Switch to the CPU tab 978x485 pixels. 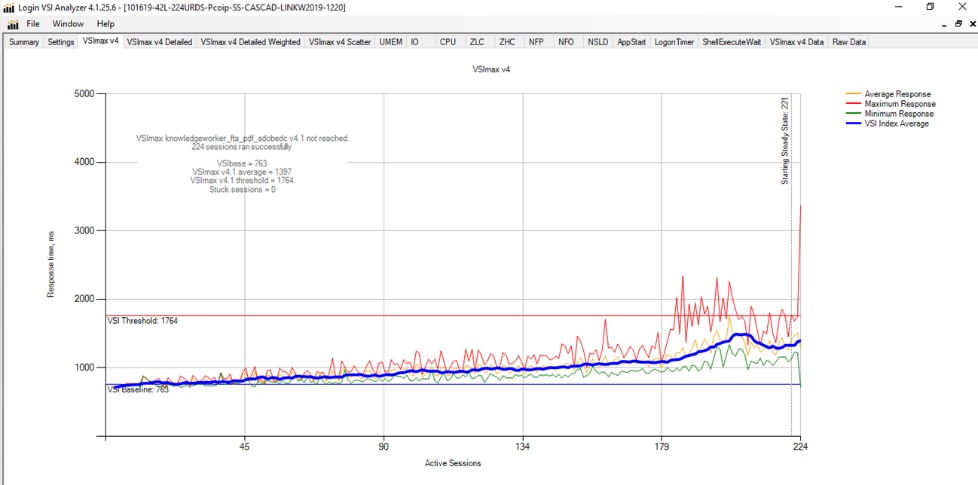(x=448, y=42)
